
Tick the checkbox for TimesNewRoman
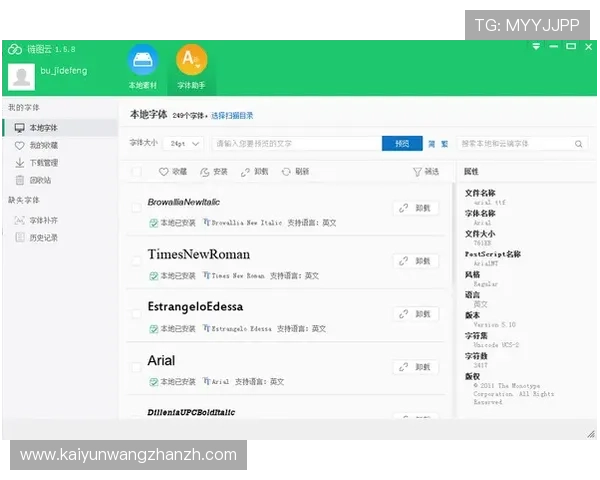tap(137, 261)
